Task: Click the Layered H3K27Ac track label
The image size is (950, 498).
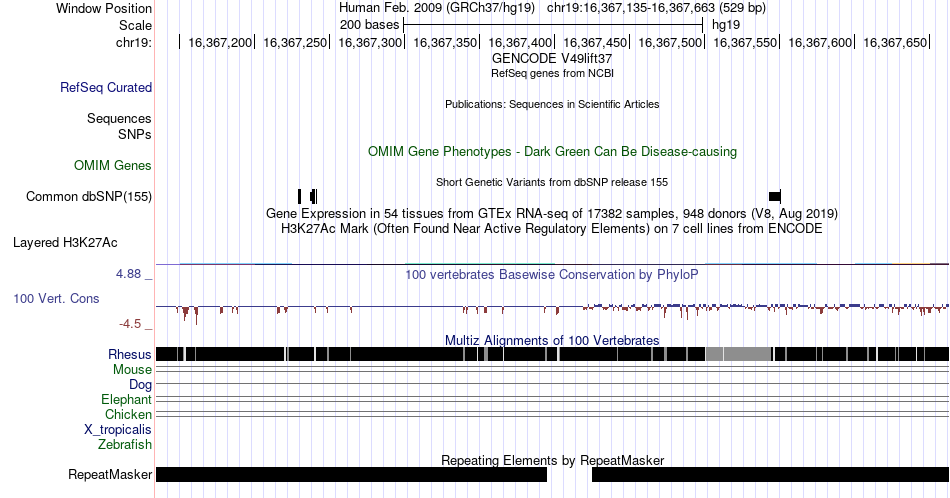Action: (x=65, y=242)
